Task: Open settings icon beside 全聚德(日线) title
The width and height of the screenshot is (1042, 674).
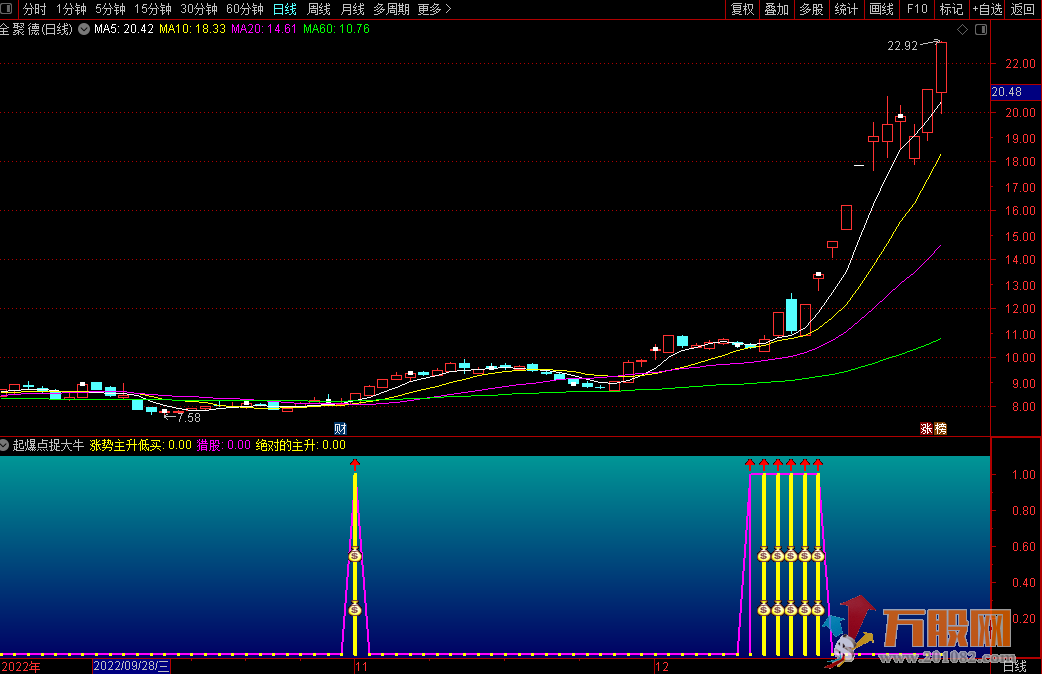Action: [82, 29]
